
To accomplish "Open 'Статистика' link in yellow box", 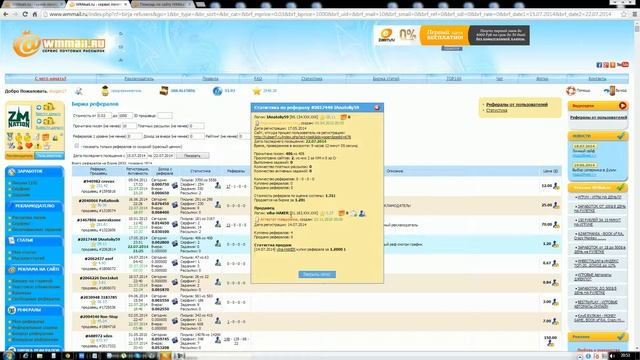I will (x=497, y=110).
